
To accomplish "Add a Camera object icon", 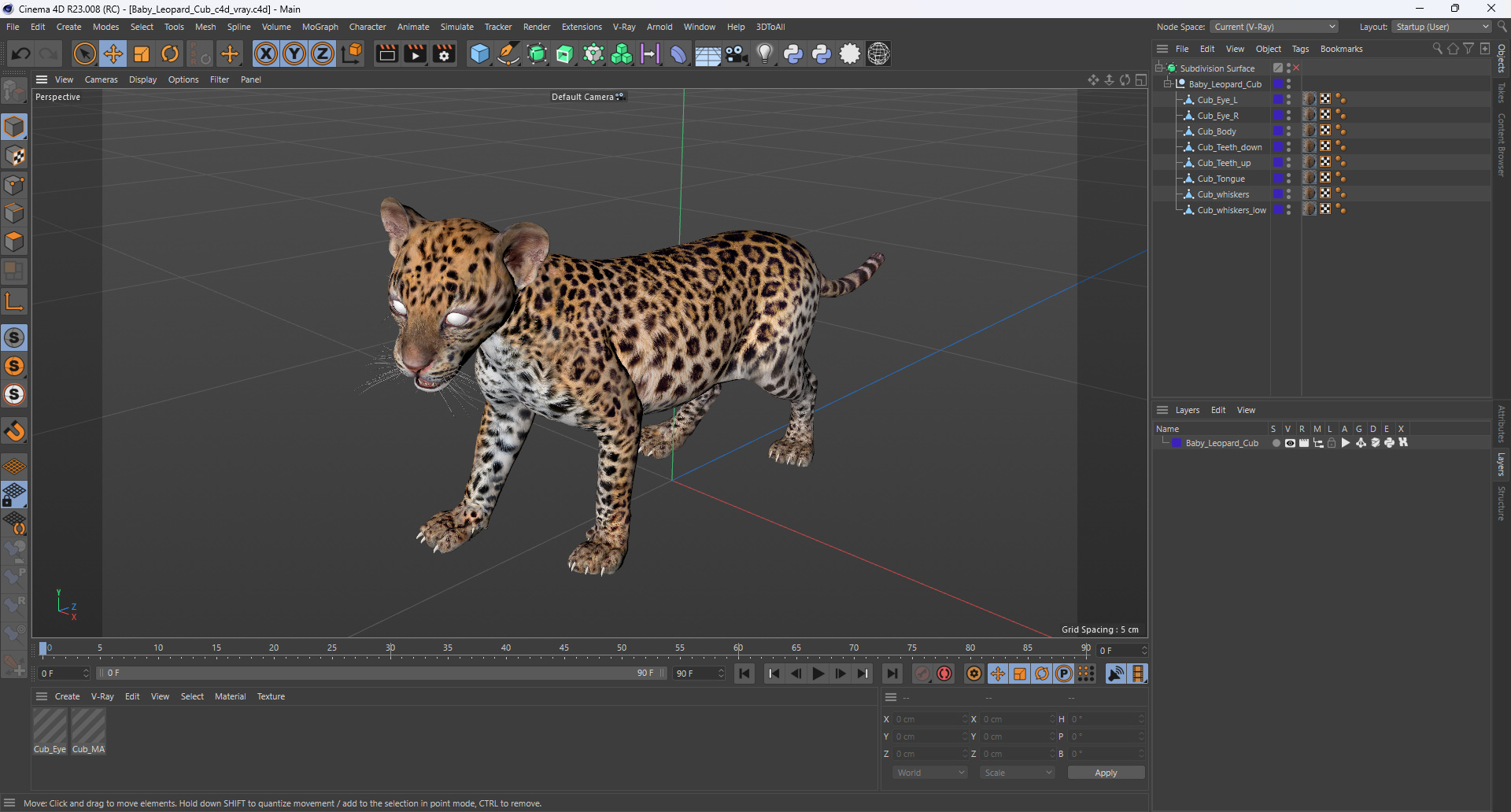I will click(x=736, y=54).
